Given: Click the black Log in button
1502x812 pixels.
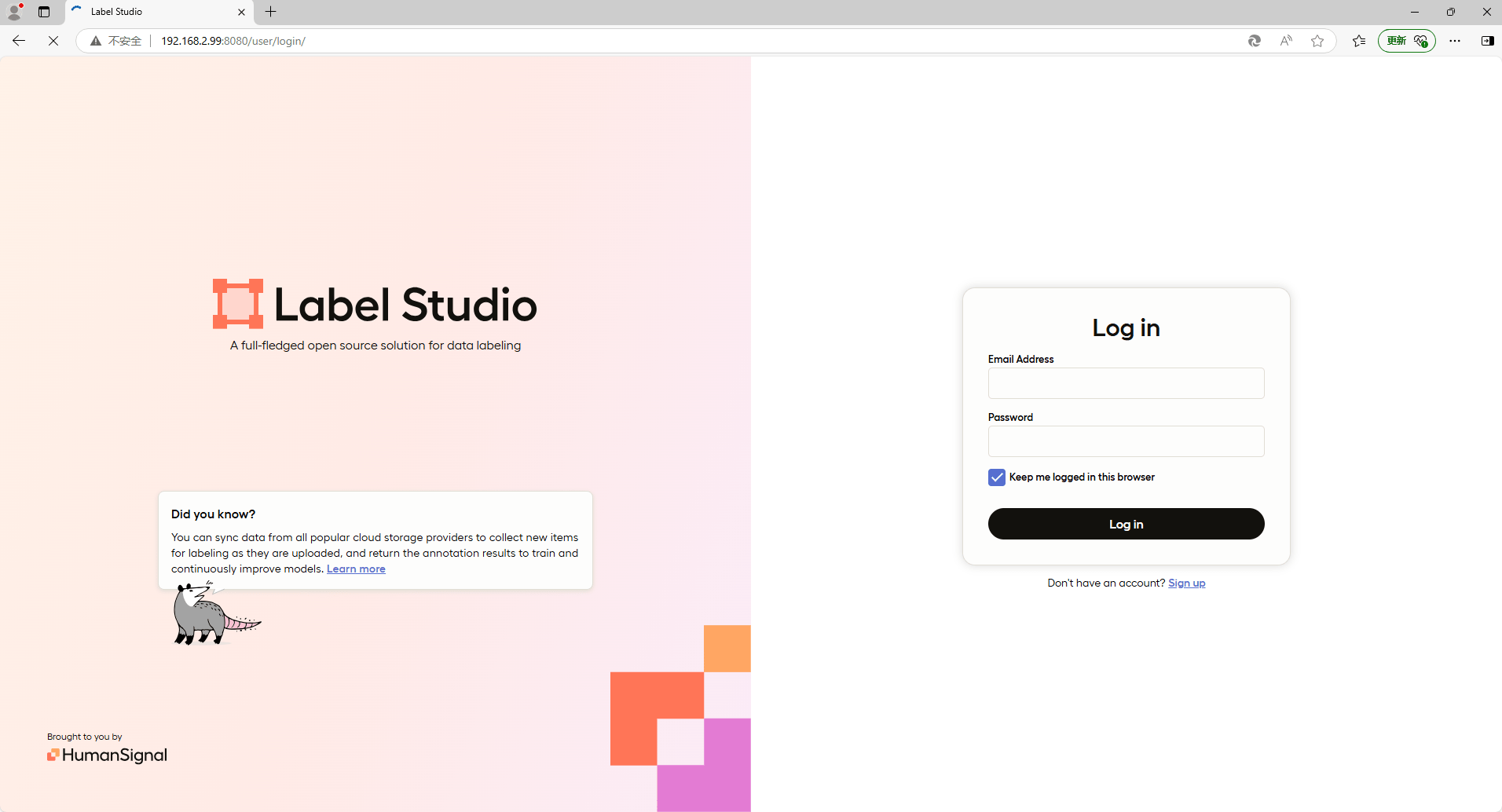Looking at the screenshot, I should [x=1126, y=524].
